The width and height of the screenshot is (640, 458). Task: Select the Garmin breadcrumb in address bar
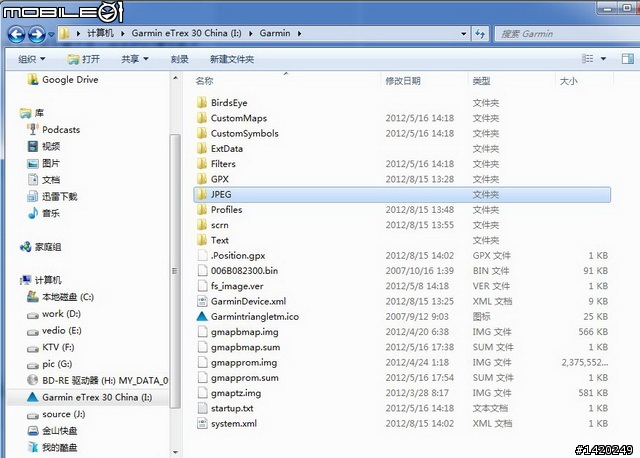pos(275,33)
